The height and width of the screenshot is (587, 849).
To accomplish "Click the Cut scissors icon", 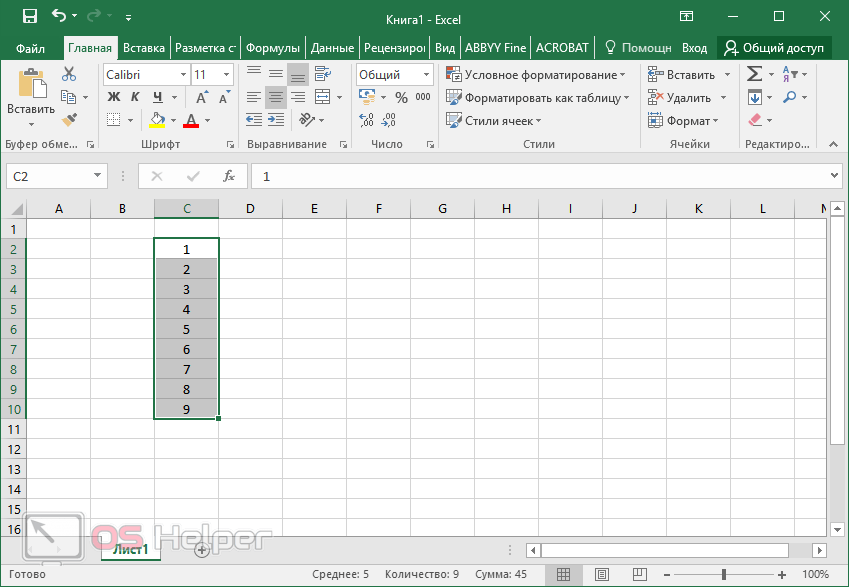I will tap(69, 74).
